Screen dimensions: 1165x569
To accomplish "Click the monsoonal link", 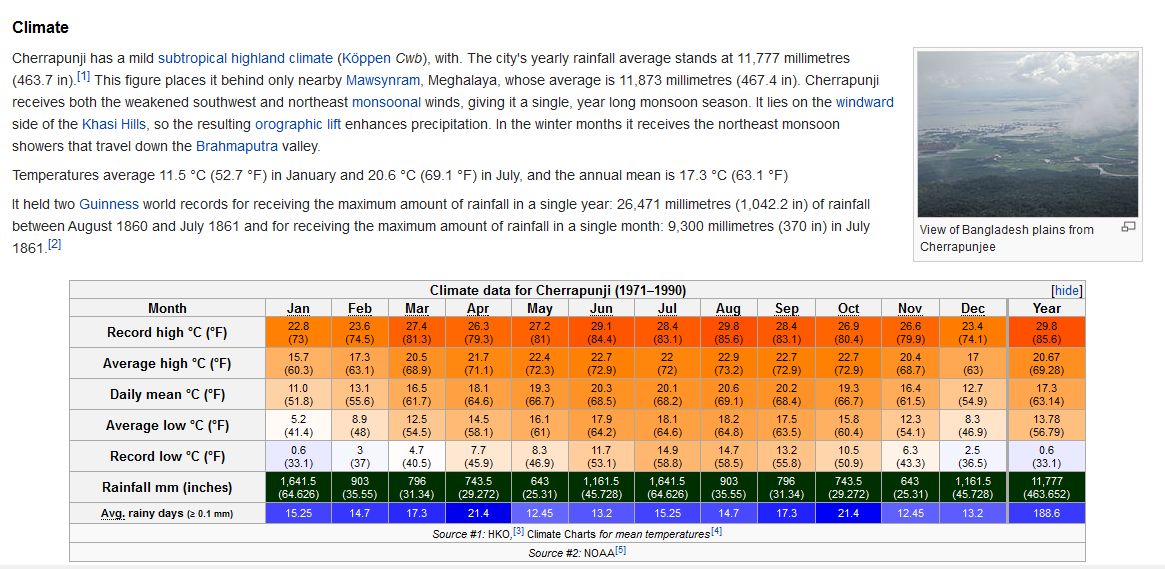I will [x=386, y=103].
